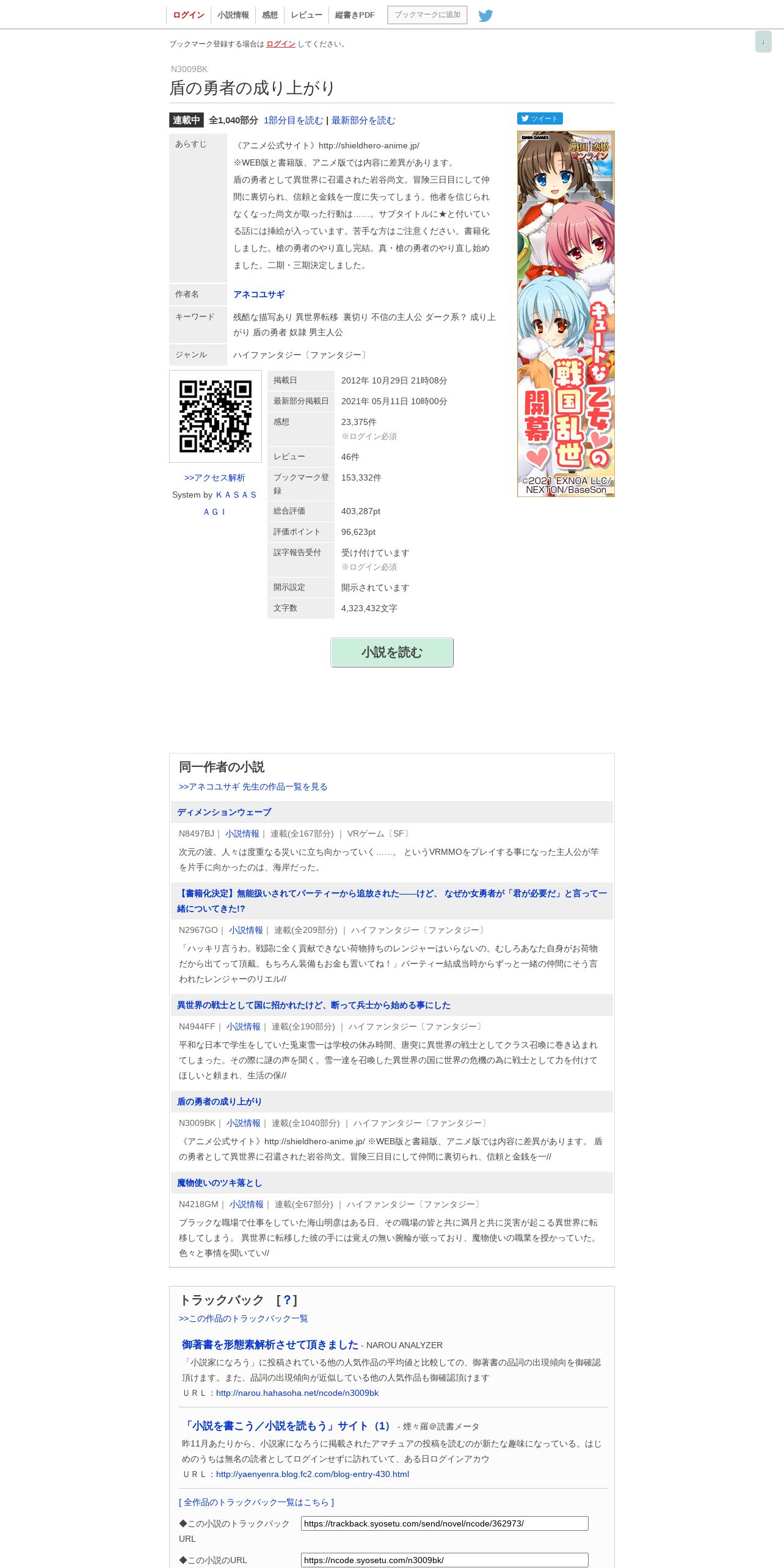Open 盾の勇者の成り上がり in same-author list
The image size is (784, 1568).
[219, 1102]
